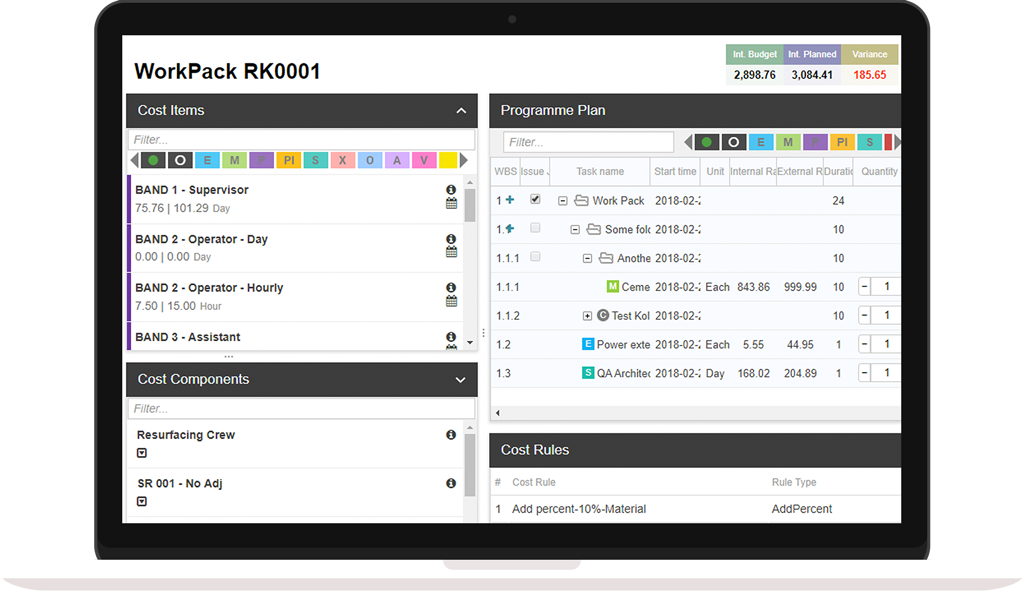Image resolution: width=1024 pixels, height=591 pixels.
Task: Sort by WBS column header
Action: tap(505, 172)
